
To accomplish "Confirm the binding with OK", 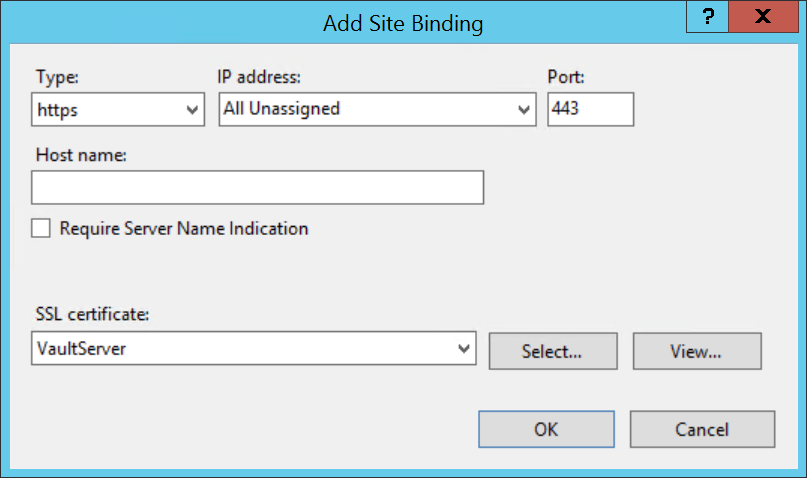I will 545,429.
